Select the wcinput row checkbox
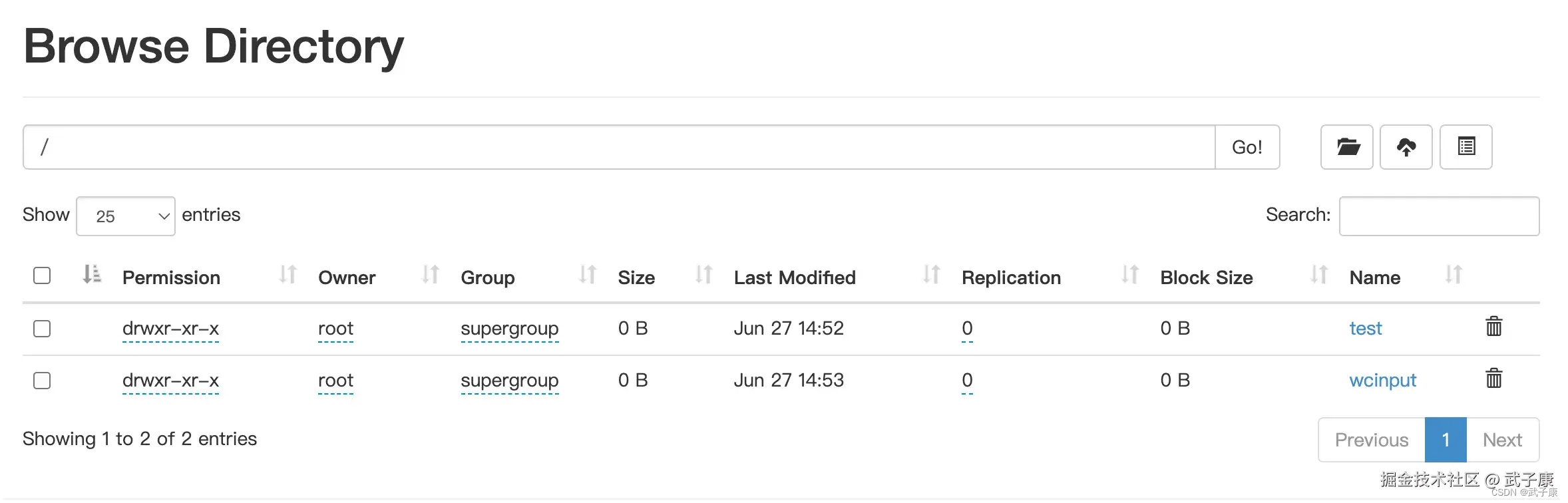This screenshot has height=503, width=1568. [42, 381]
